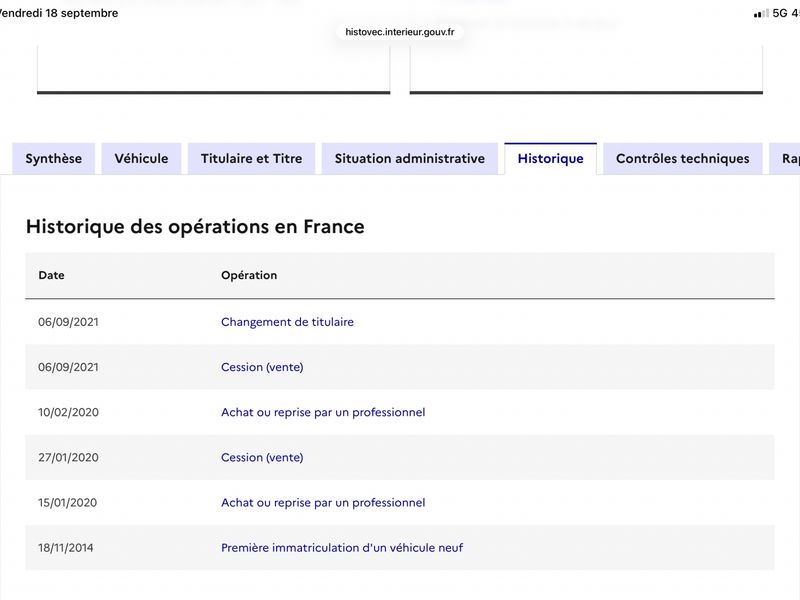Open the Titulaire et Titre tab
This screenshot has height=600, width=800.
click(x=252, y=159)
